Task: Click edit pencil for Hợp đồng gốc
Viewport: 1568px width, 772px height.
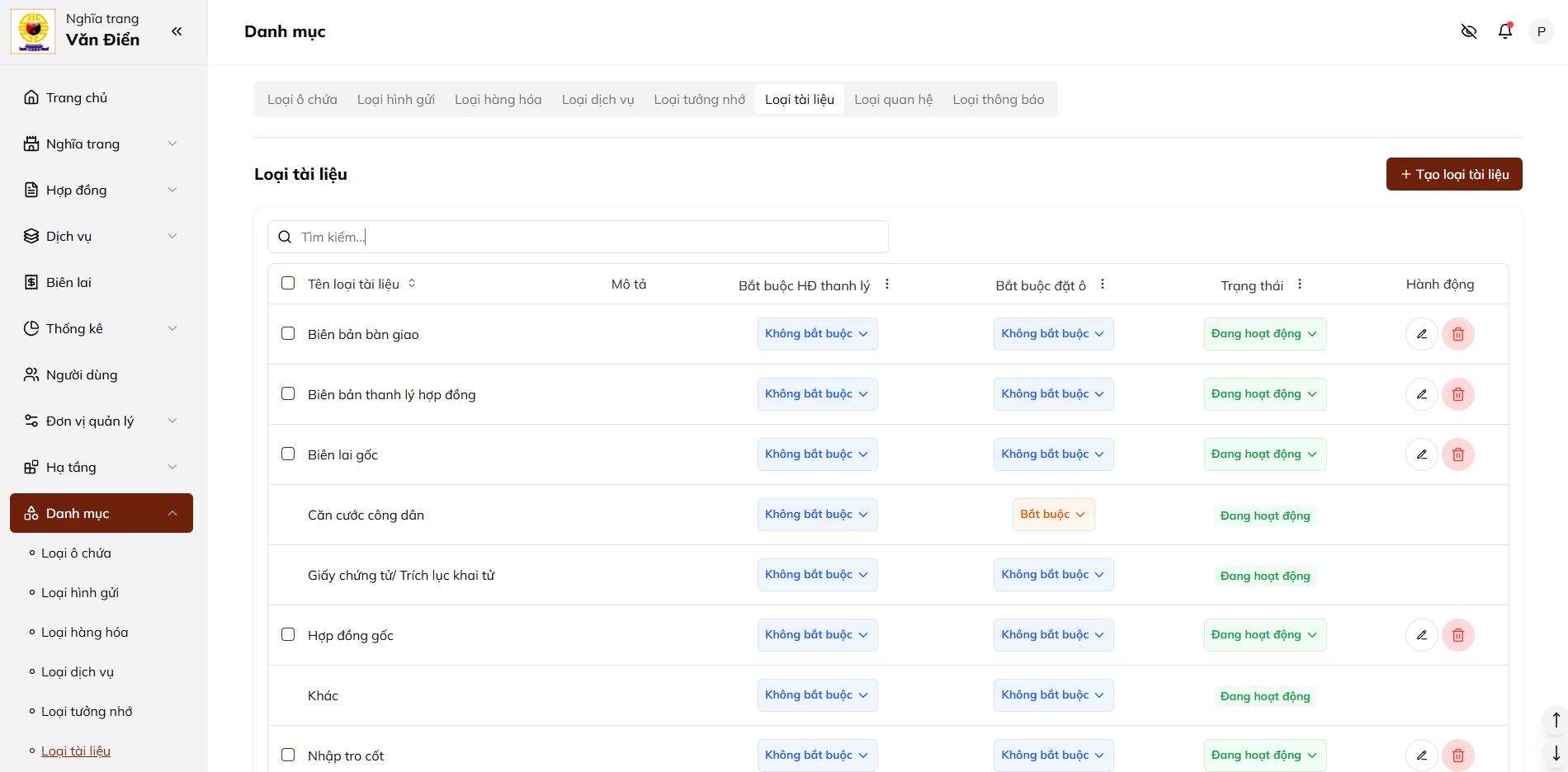Action: coord(1421,635)
